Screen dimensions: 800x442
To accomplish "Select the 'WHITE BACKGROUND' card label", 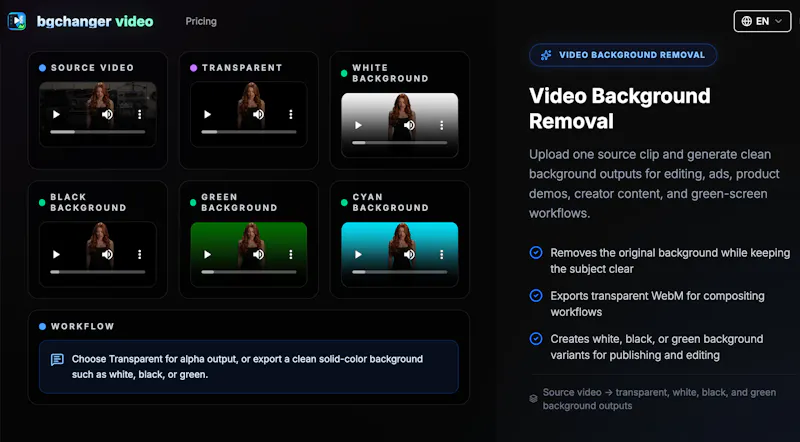I will 390,73.
